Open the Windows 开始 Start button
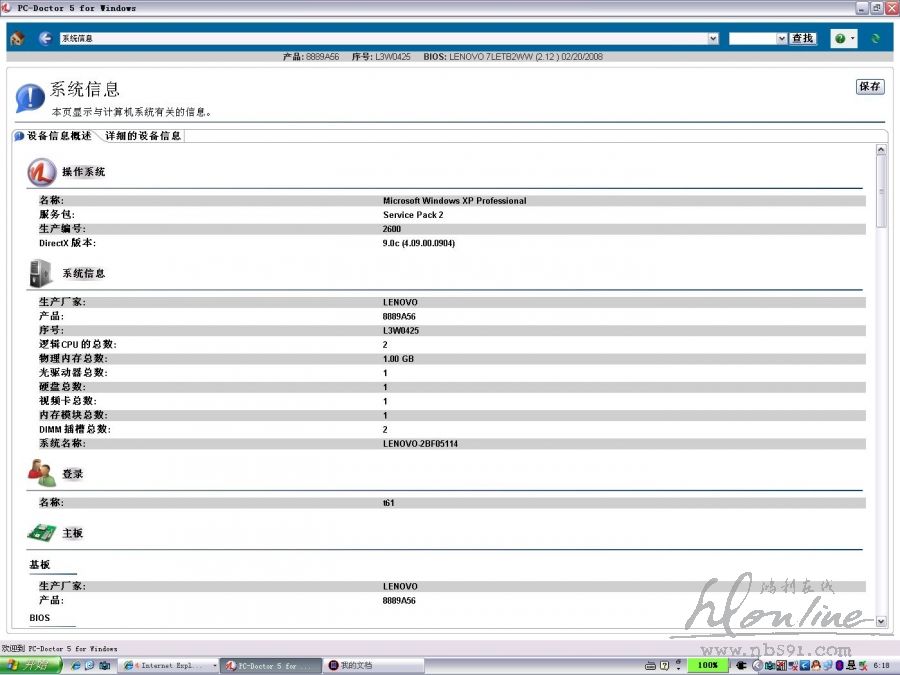Screen dimensions: 900x675 30,665
